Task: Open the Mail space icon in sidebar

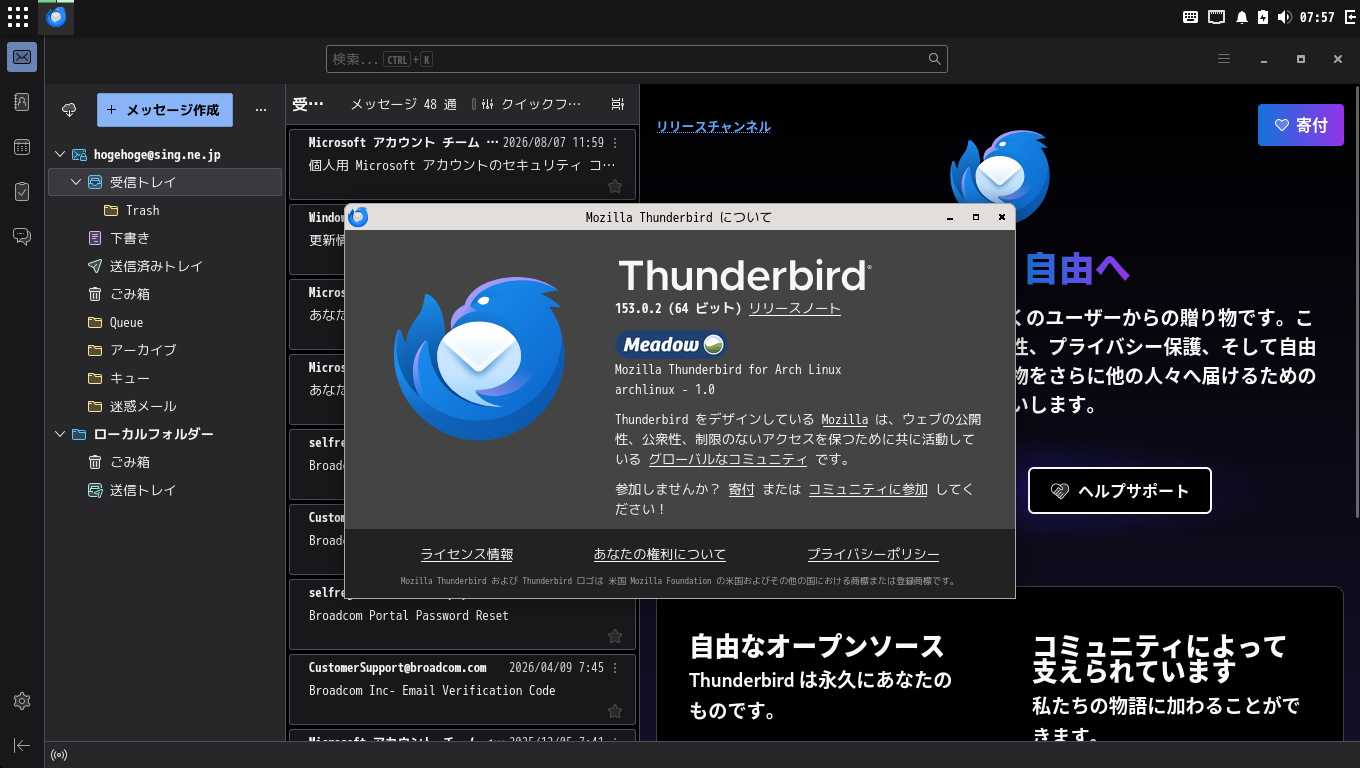Action: [x=22, y=57]
